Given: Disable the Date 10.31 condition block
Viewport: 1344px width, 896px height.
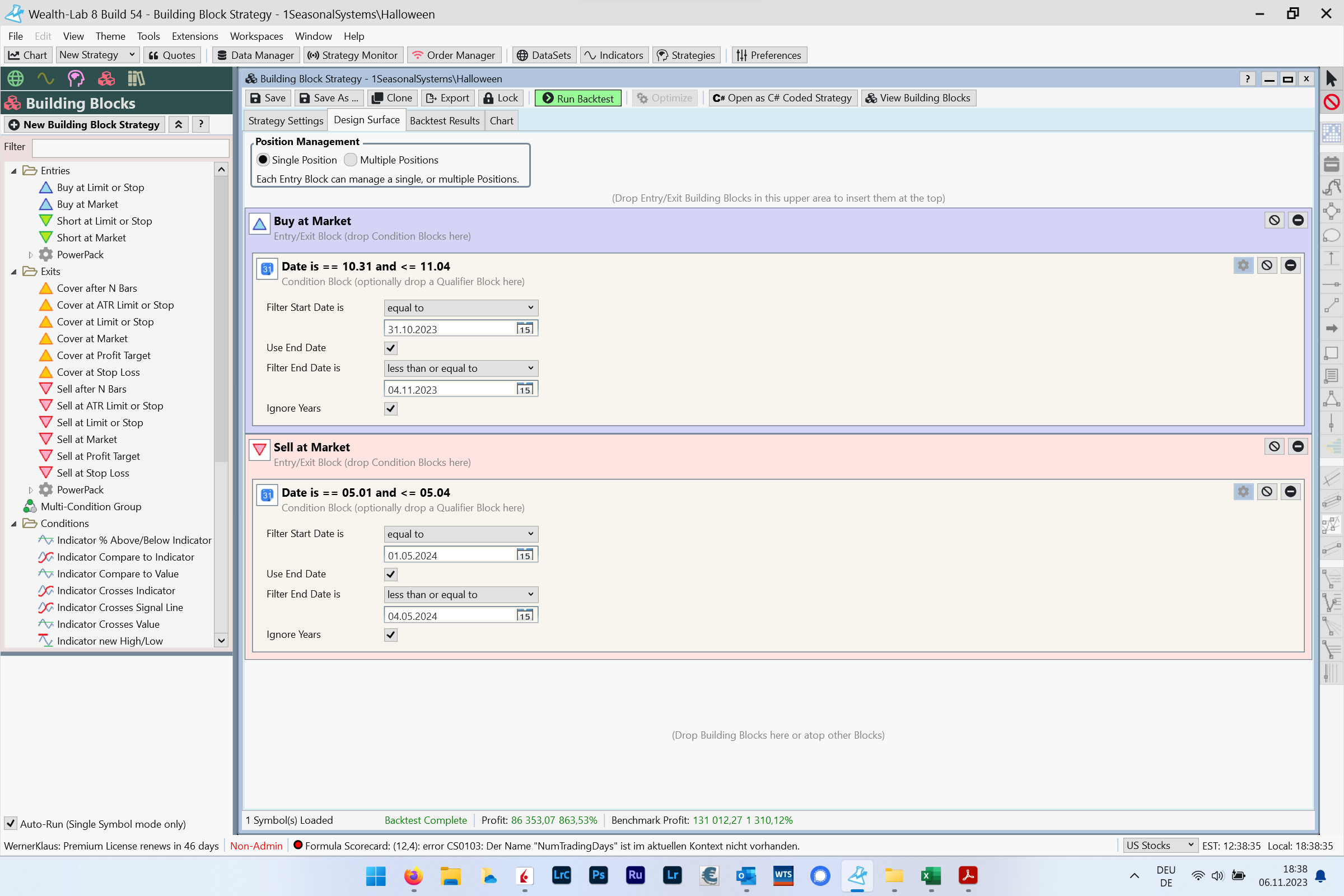Looking at the screenshot, I should coord(1267,265).
